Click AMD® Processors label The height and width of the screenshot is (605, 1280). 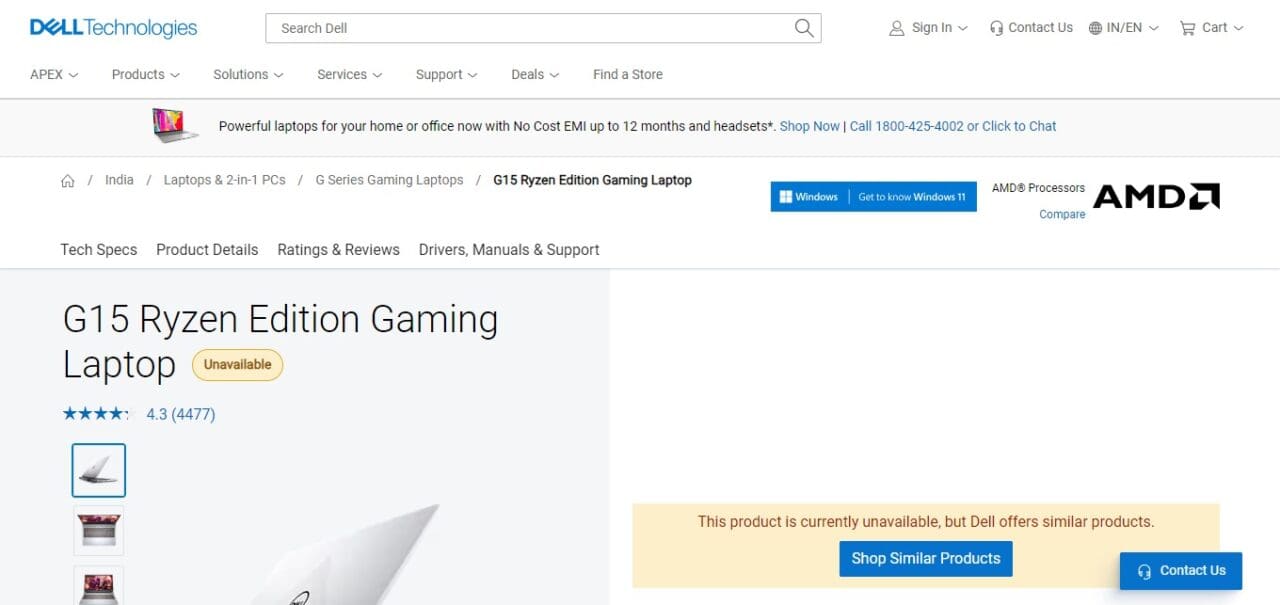[1038, 188]
